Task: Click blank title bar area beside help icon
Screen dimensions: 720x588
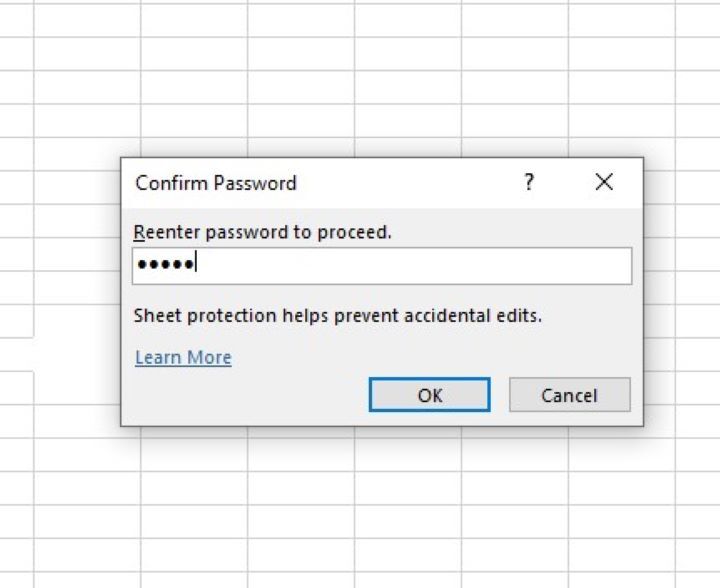Action: (x=420, y=183)
